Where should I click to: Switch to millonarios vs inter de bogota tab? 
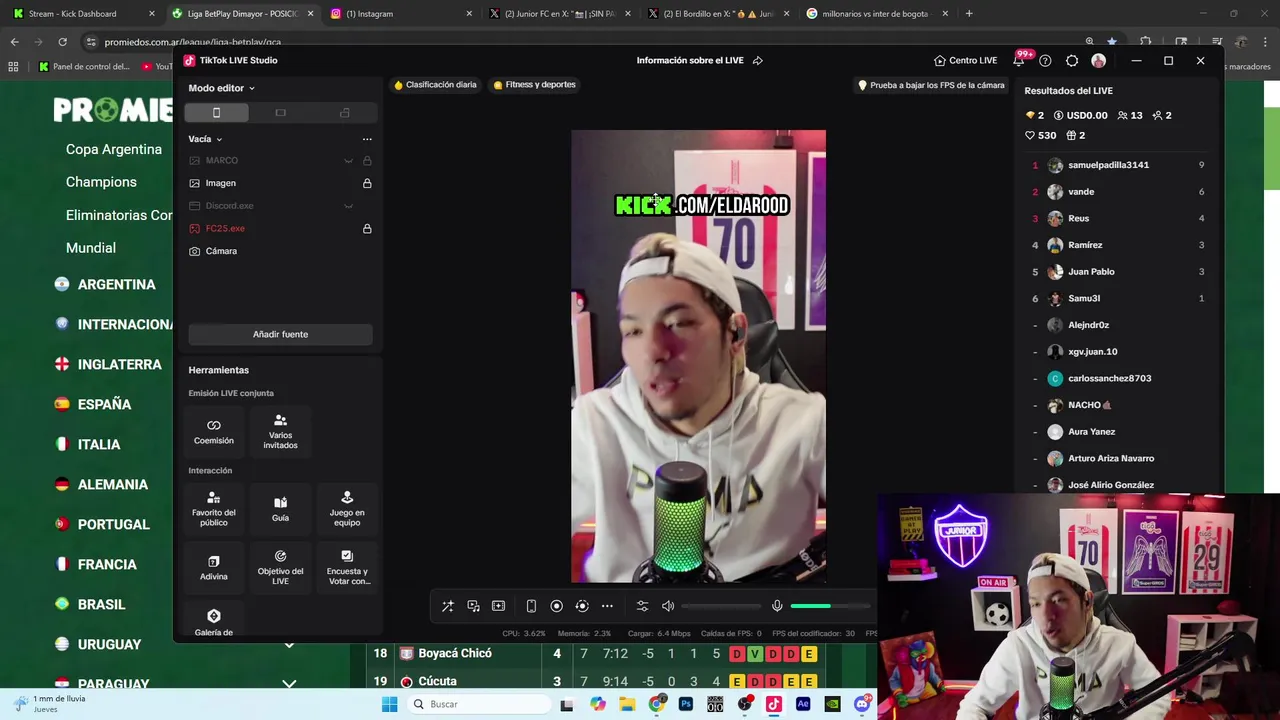878,14
